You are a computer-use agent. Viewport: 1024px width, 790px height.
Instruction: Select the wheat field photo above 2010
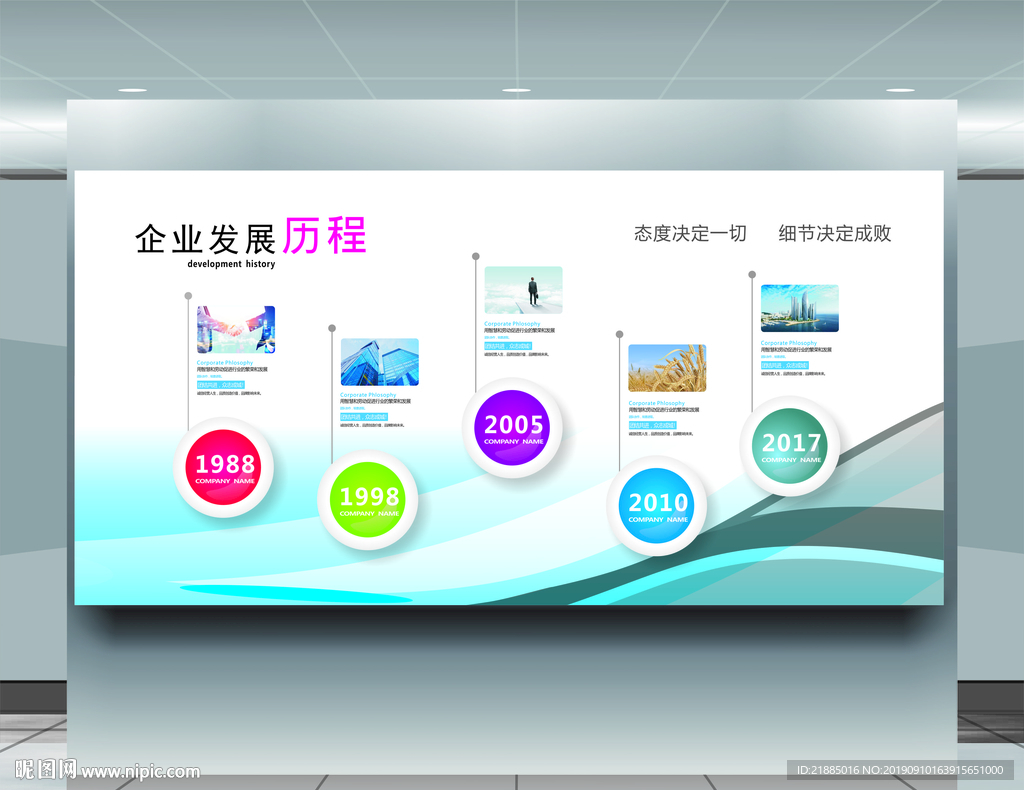tap(667, 368)
